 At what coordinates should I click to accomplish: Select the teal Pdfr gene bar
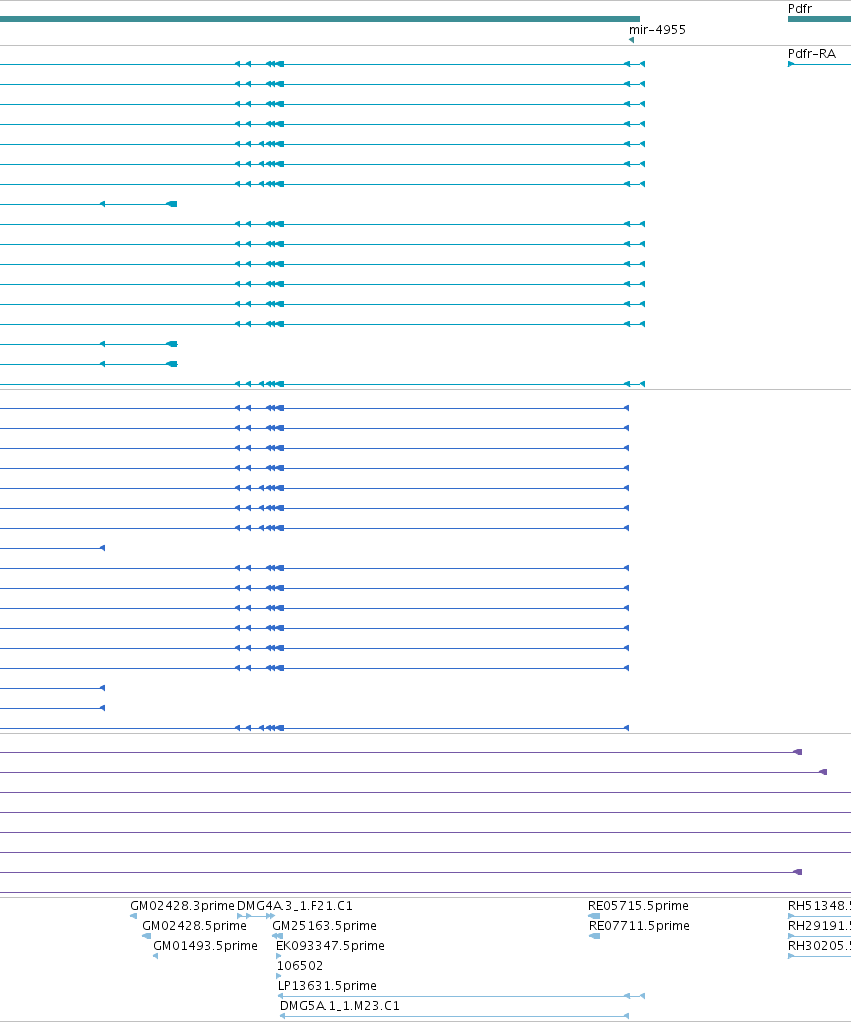point(819,19)
